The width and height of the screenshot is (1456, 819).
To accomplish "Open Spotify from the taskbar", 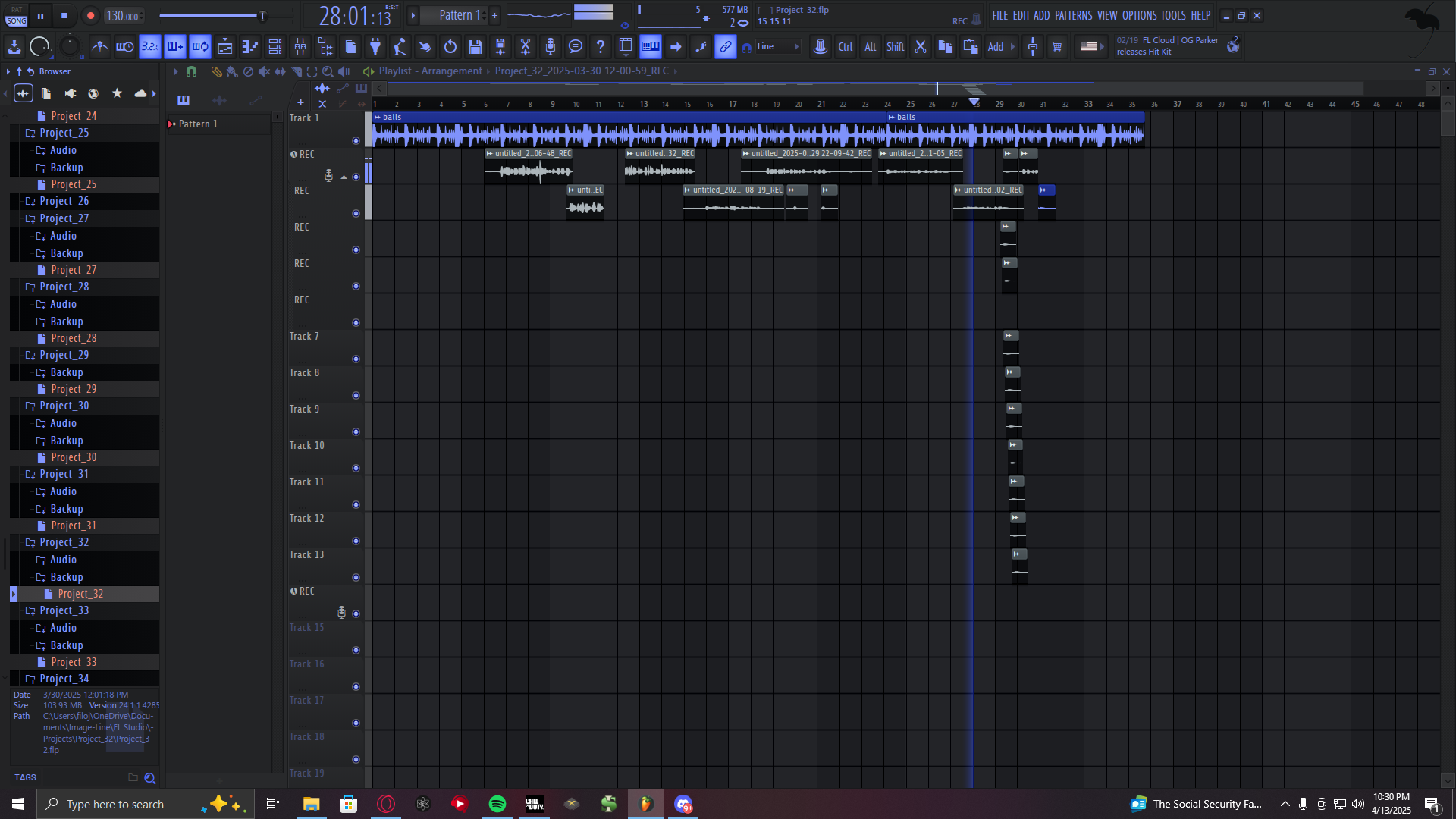I will (497, 804).
